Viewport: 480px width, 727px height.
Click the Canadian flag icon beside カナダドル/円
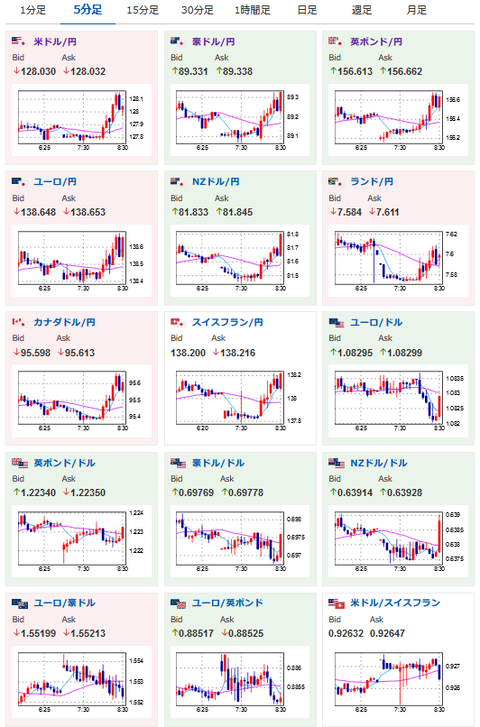point(19,322)
